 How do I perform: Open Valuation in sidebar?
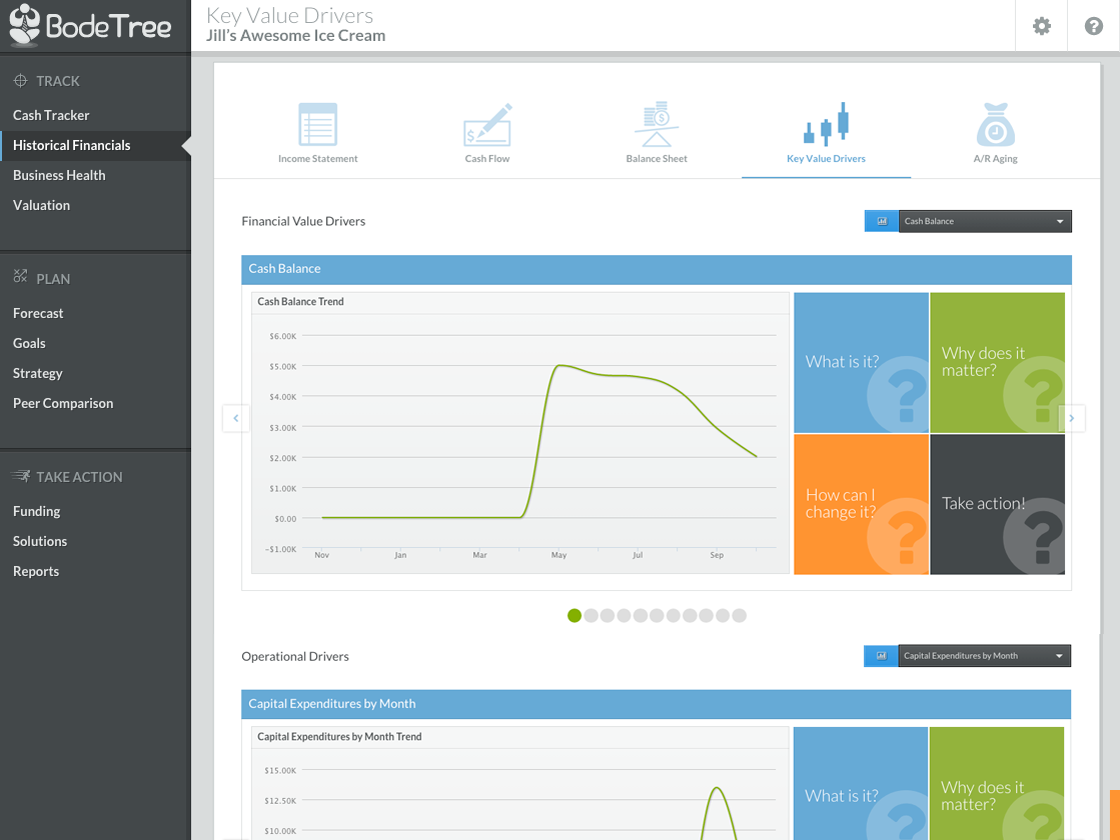click(x=41, y=205)
